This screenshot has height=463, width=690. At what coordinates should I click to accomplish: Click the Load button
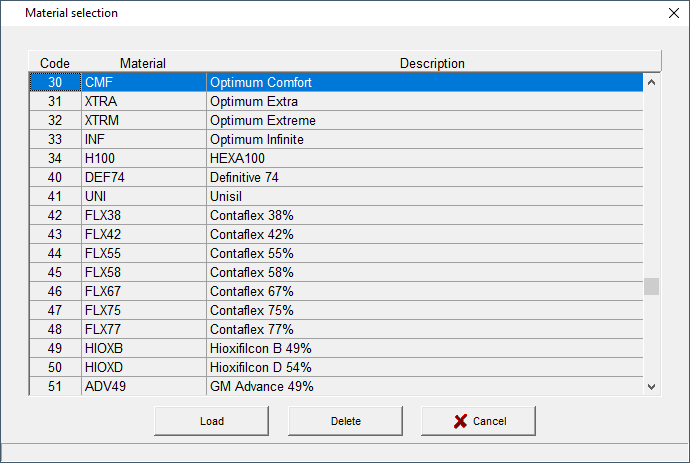tap(211, 421)
